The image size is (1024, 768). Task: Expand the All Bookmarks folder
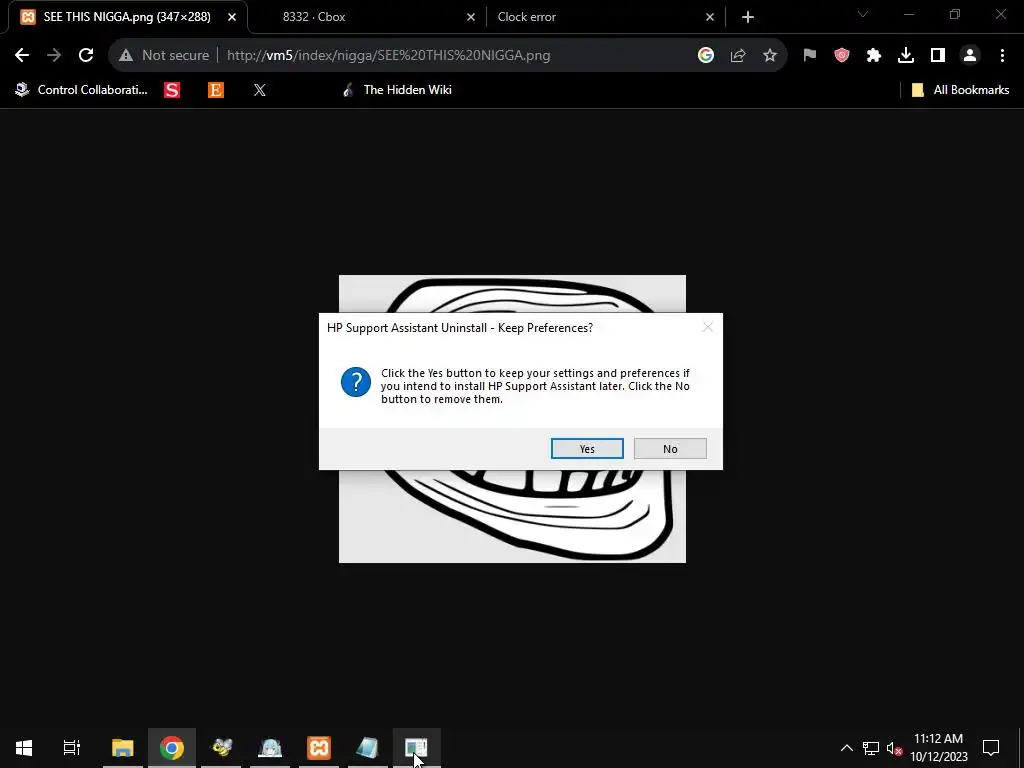[x=961, y=90]
